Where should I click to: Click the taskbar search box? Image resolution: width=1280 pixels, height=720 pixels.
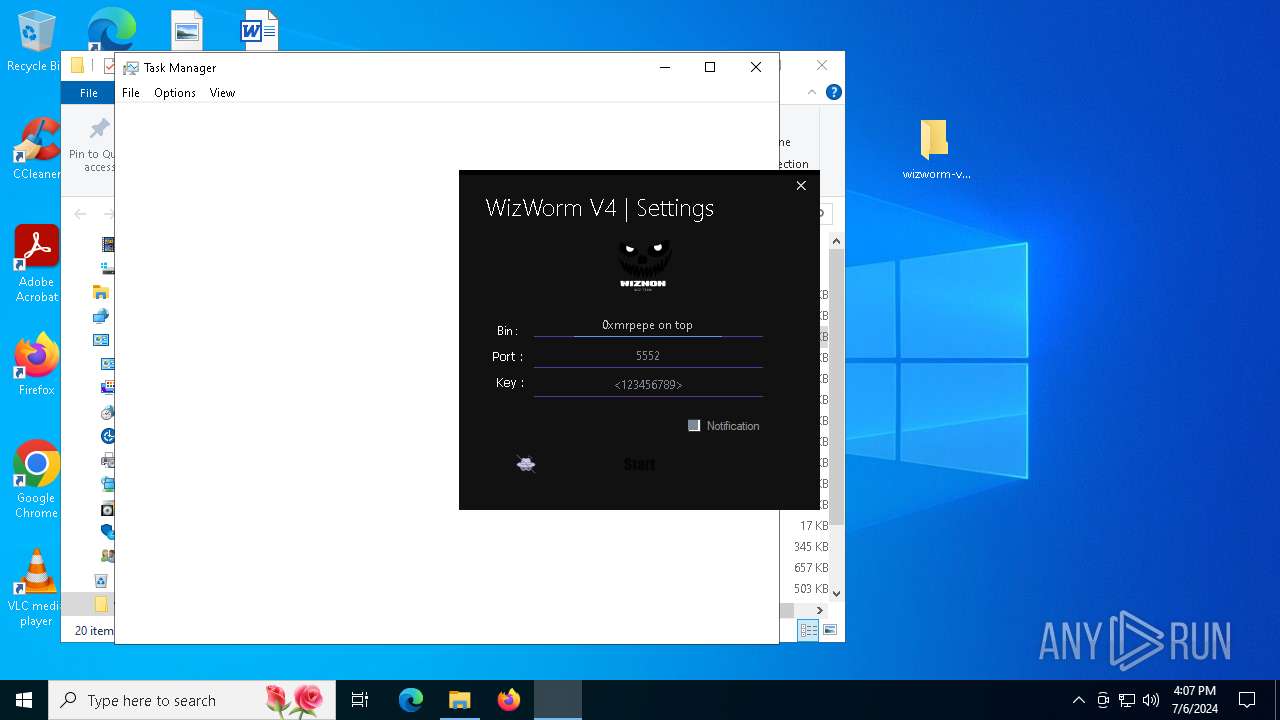point(190,700)
